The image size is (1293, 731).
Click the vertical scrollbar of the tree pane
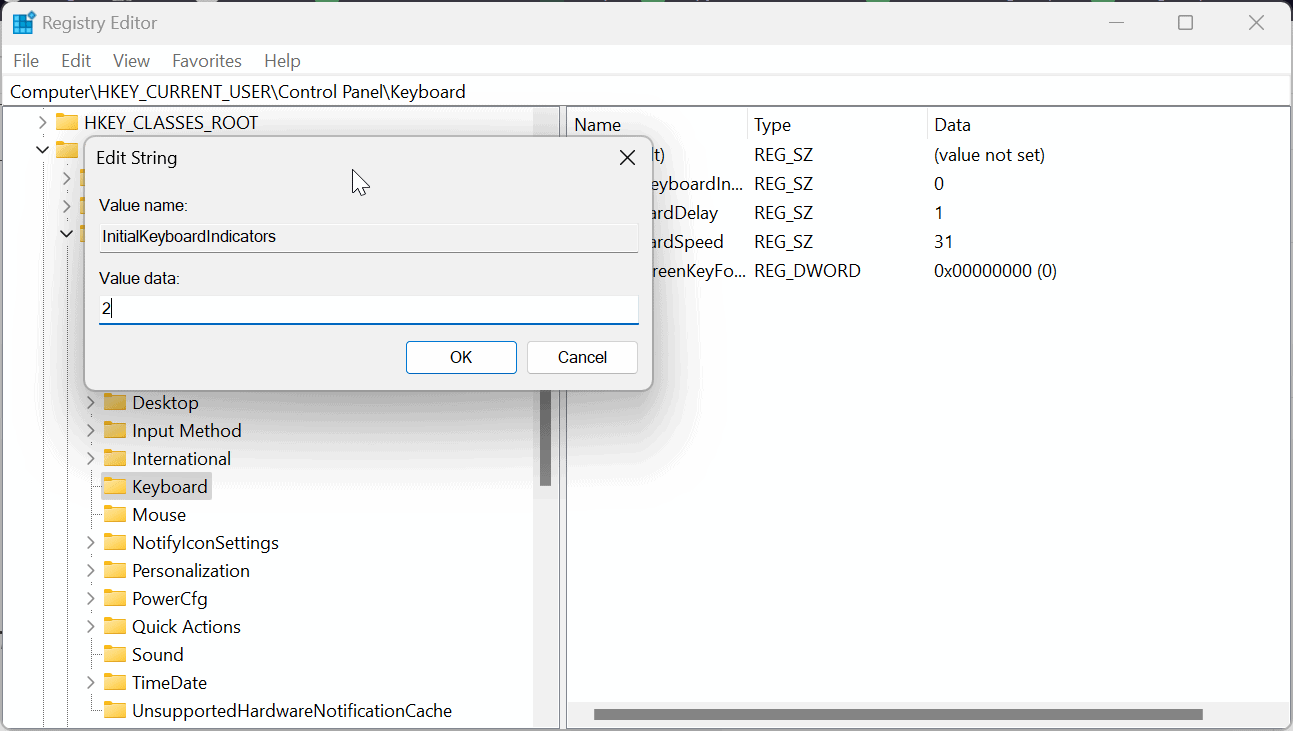pos(545,437)
